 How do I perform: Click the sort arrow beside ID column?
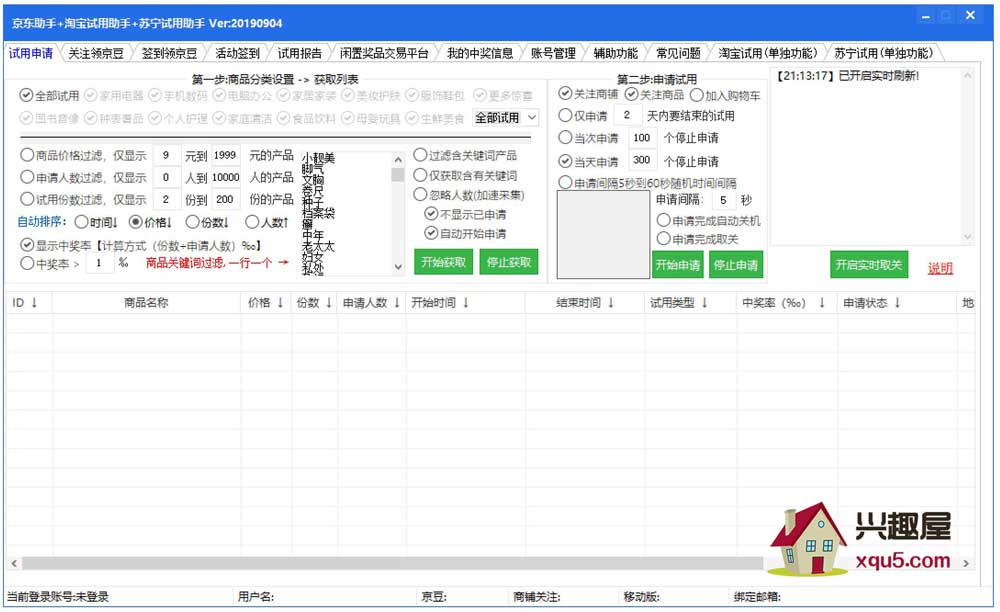tap(34, 302)
